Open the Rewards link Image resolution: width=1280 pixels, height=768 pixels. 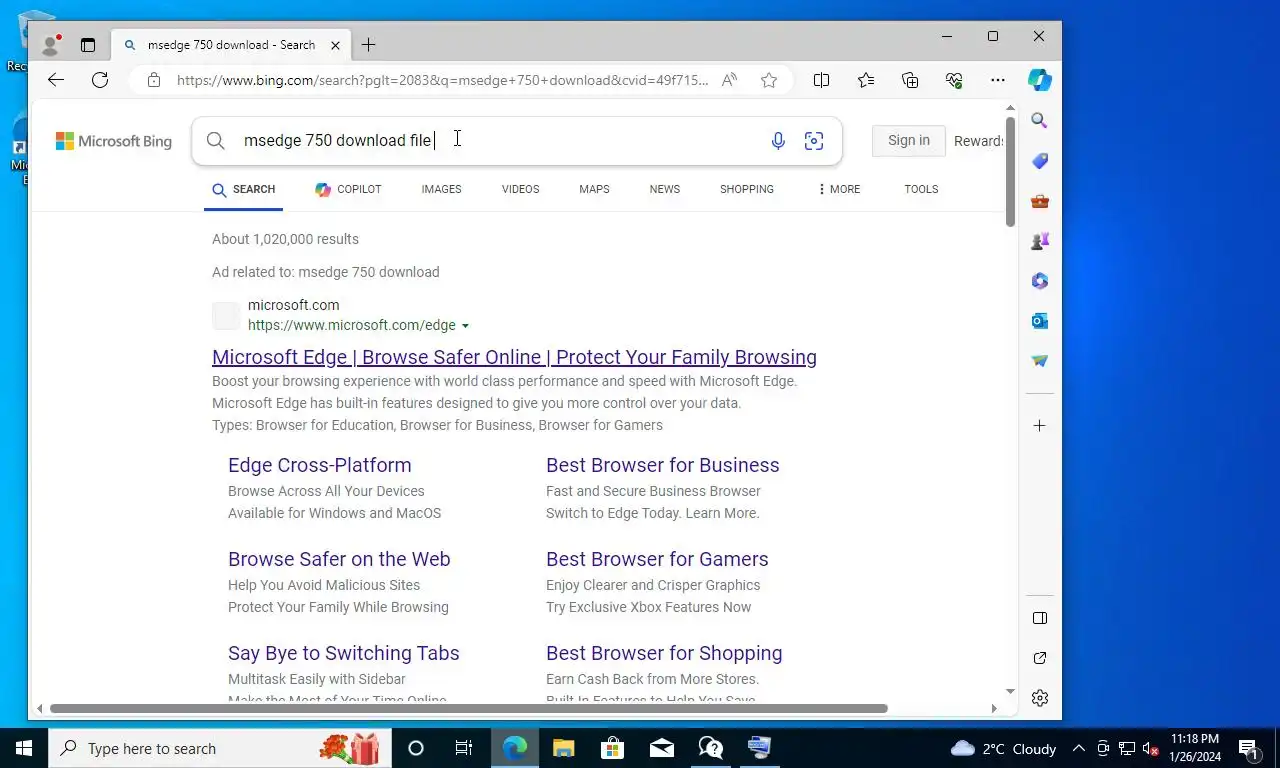click(979, 141)
